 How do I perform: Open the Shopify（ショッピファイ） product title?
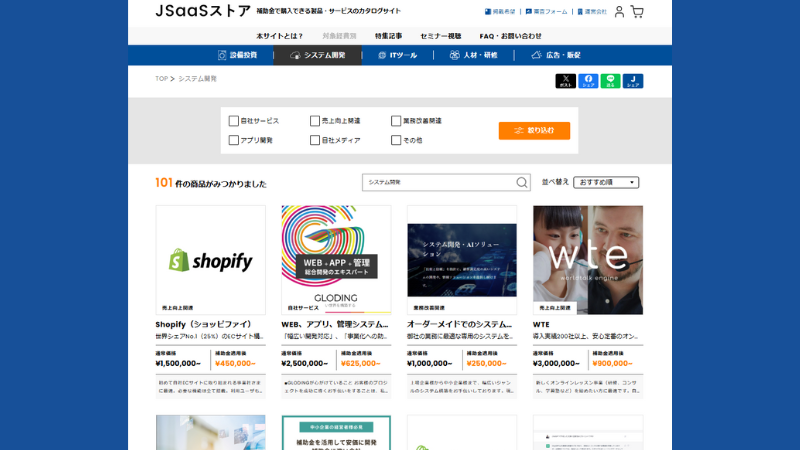[204, 324]
